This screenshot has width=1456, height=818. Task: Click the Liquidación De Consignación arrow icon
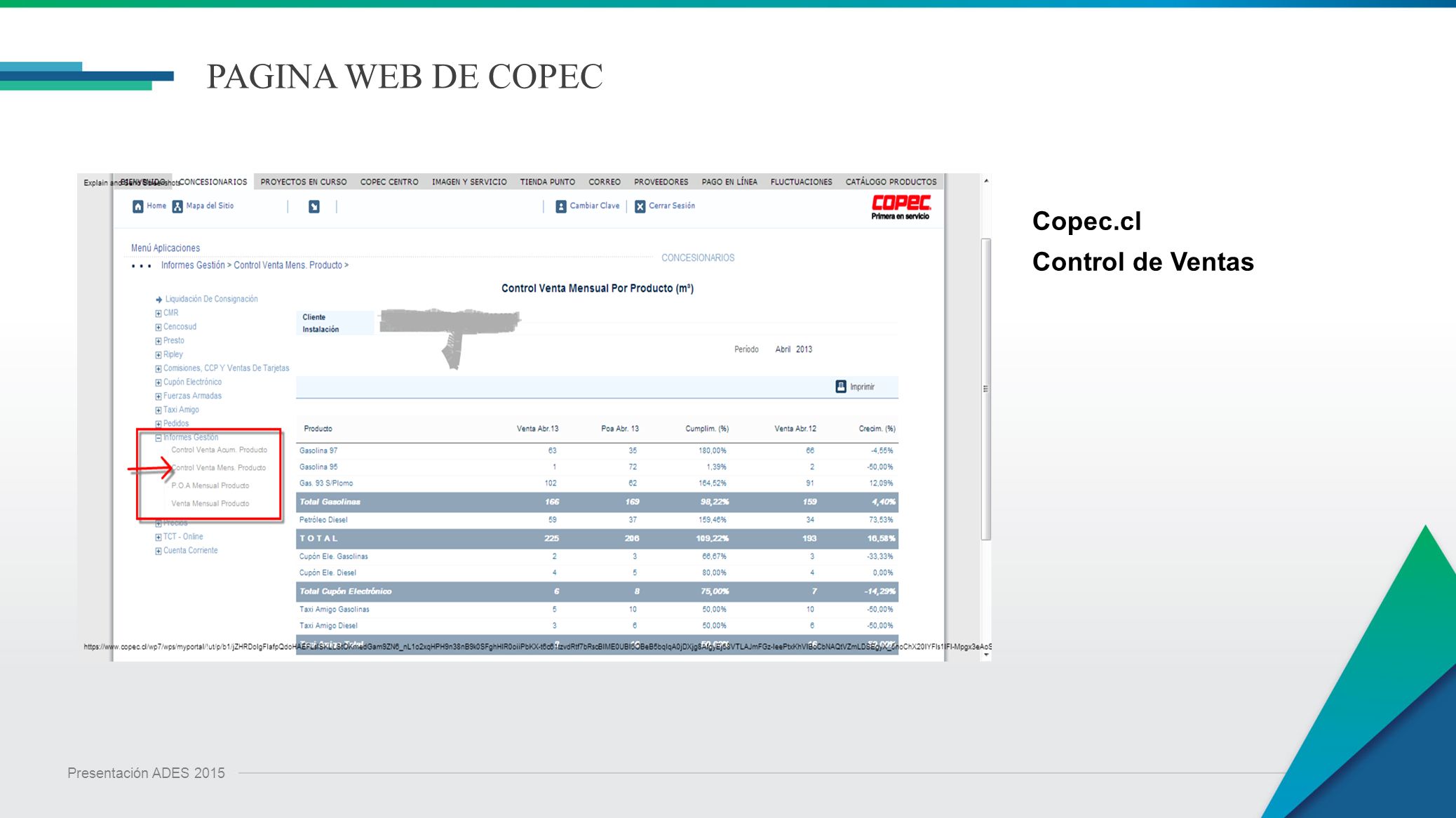pyautogui.click(x=159, y=300)
